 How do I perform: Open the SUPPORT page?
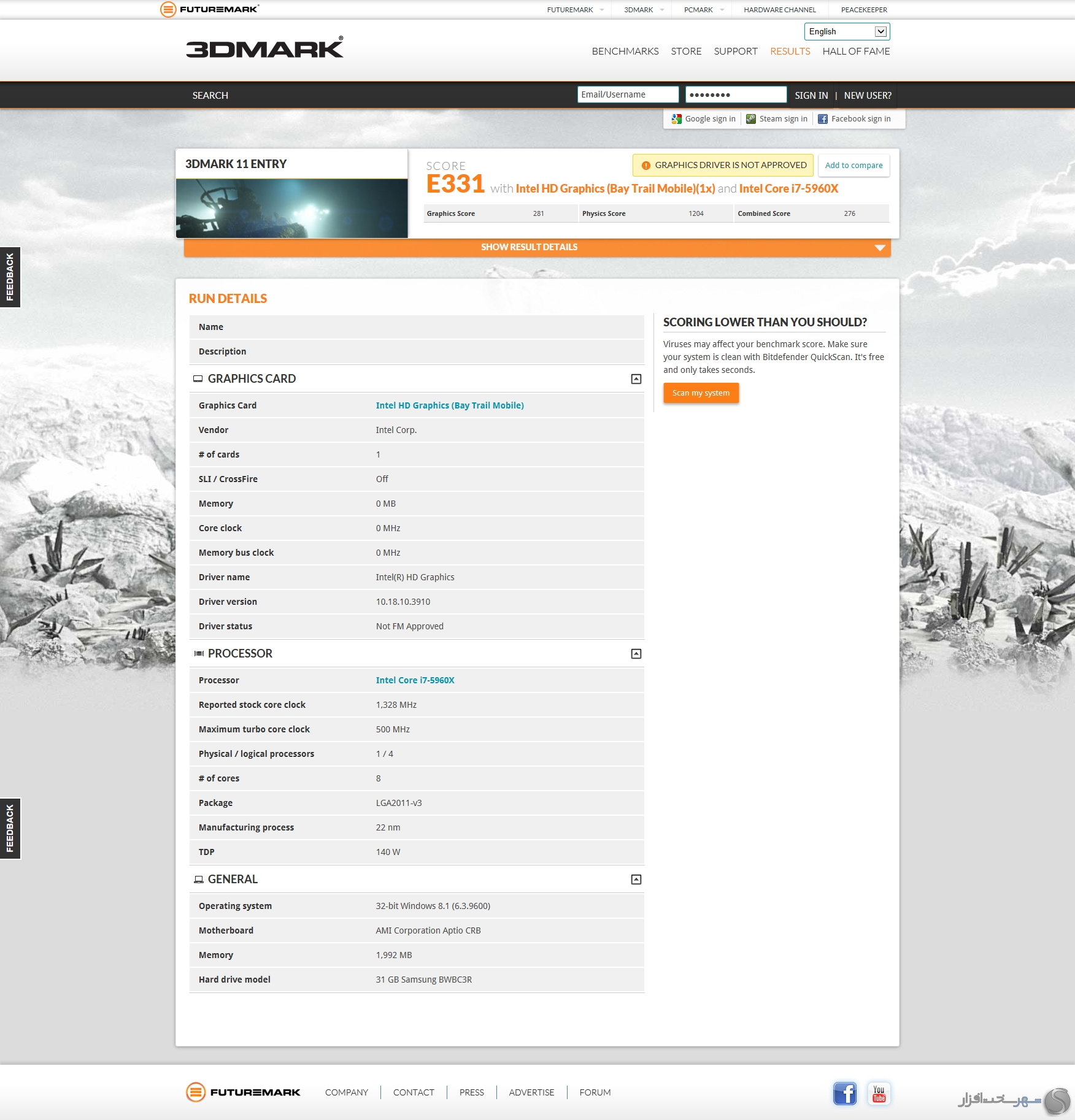(736, 52)
